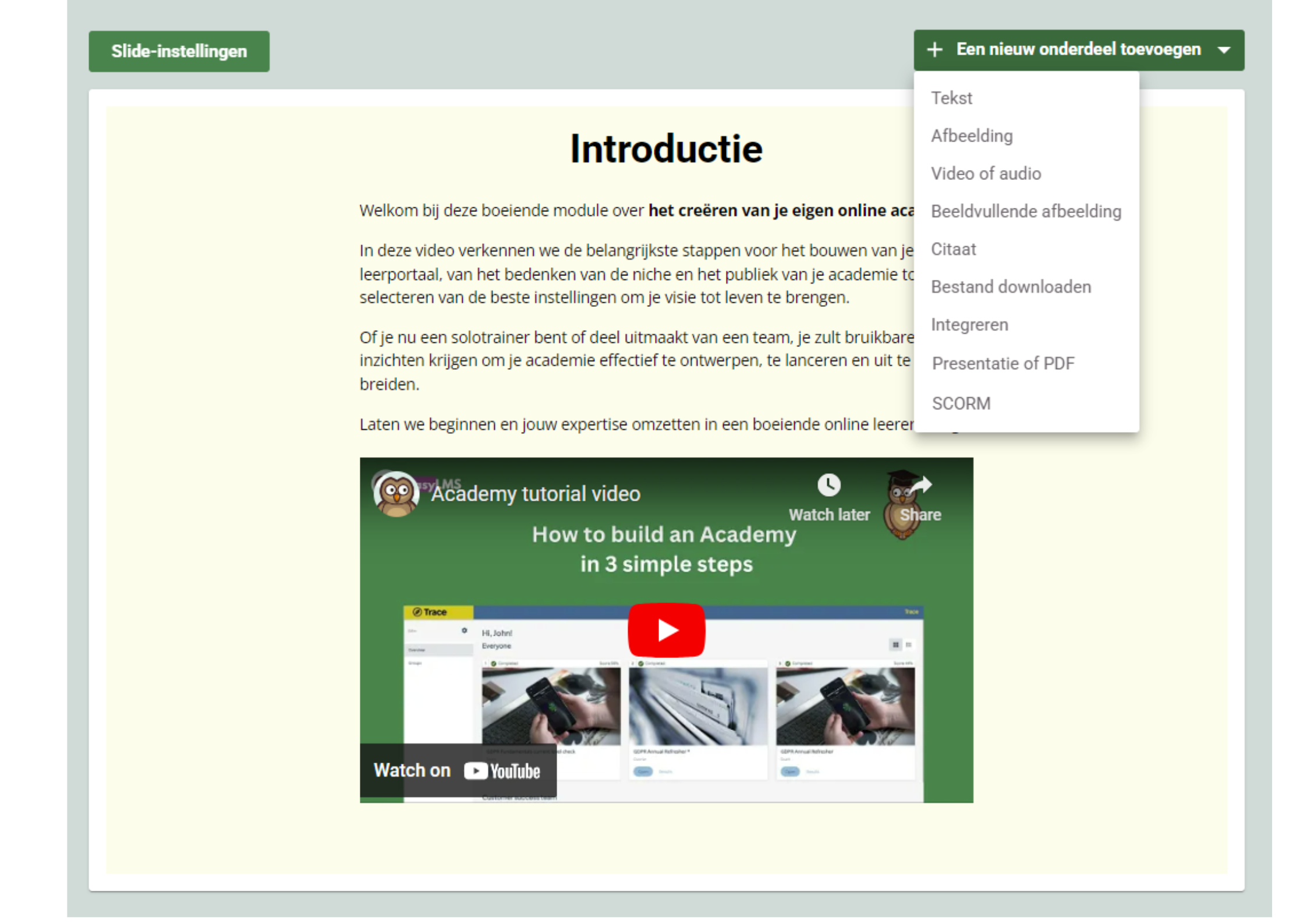Open the channel avatar on the video thumbnail

[396, 492]
